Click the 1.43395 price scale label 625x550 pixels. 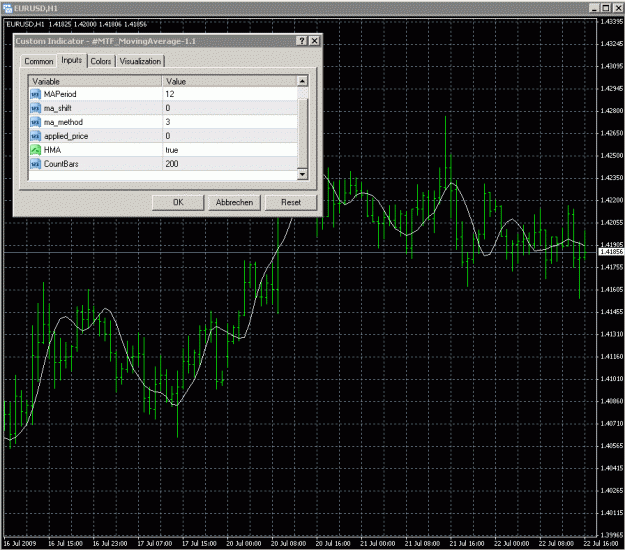pyautogui.click(x=611, y=21)
